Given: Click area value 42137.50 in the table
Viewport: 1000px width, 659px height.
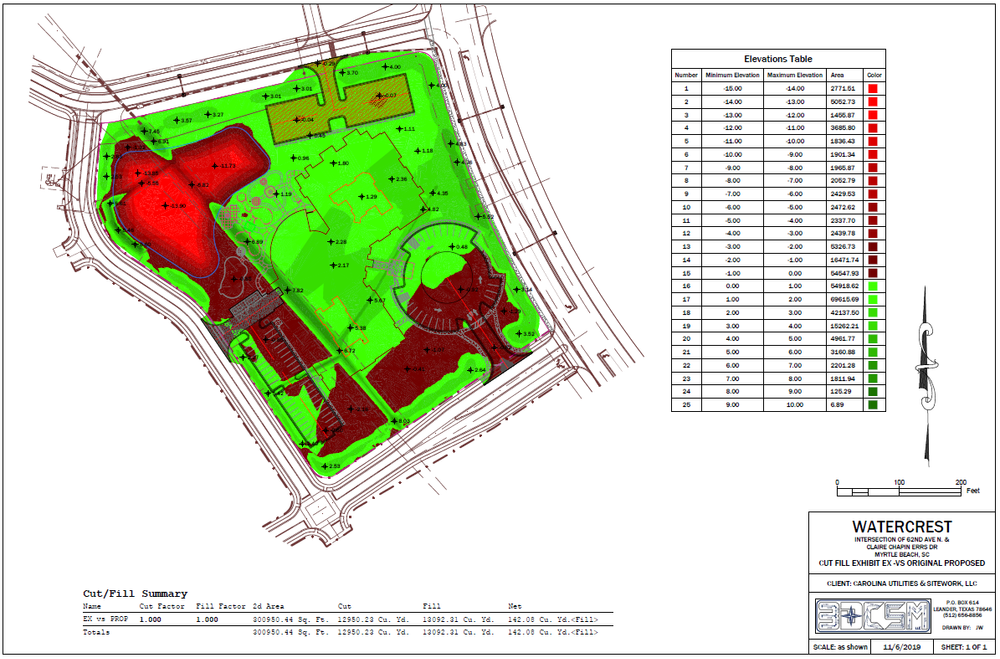Looking at the screenshot, I should click(844, 313).
